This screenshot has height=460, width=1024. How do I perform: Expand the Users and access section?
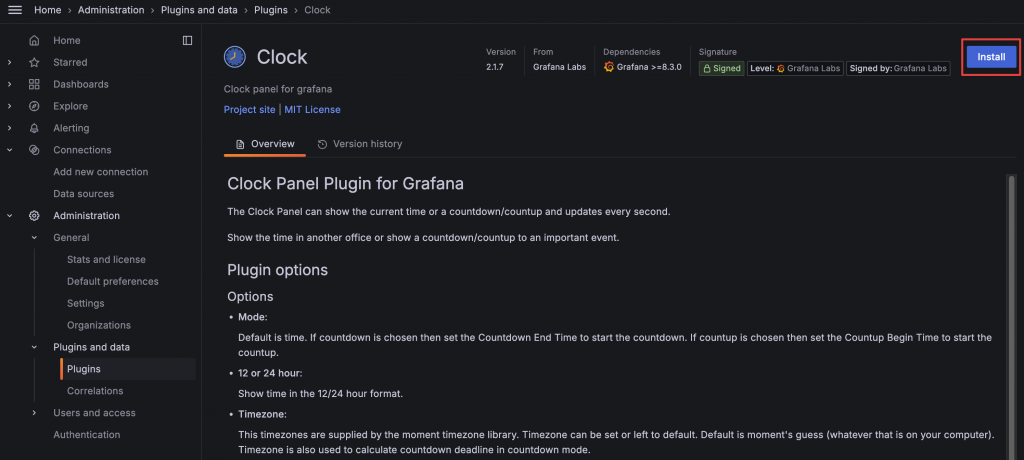[x=34, y=413]
